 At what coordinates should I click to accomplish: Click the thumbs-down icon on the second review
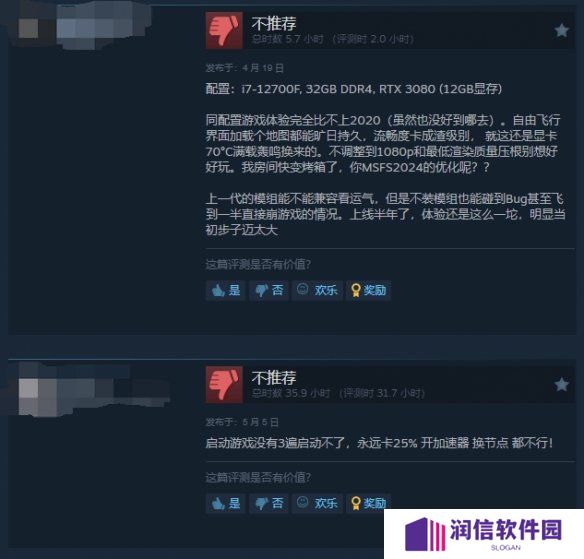click(224, 384)
